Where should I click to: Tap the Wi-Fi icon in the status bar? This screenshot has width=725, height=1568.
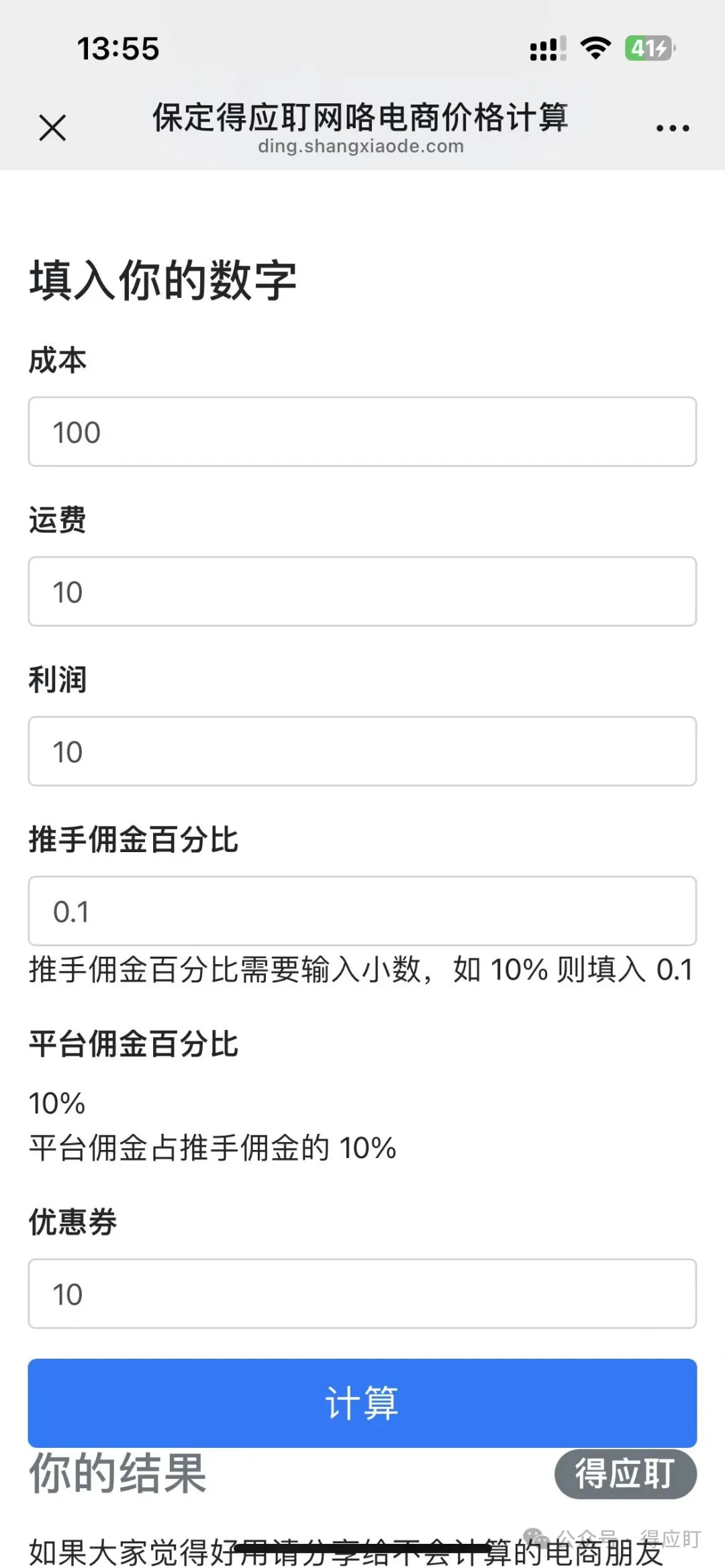(x=593, y=47)
